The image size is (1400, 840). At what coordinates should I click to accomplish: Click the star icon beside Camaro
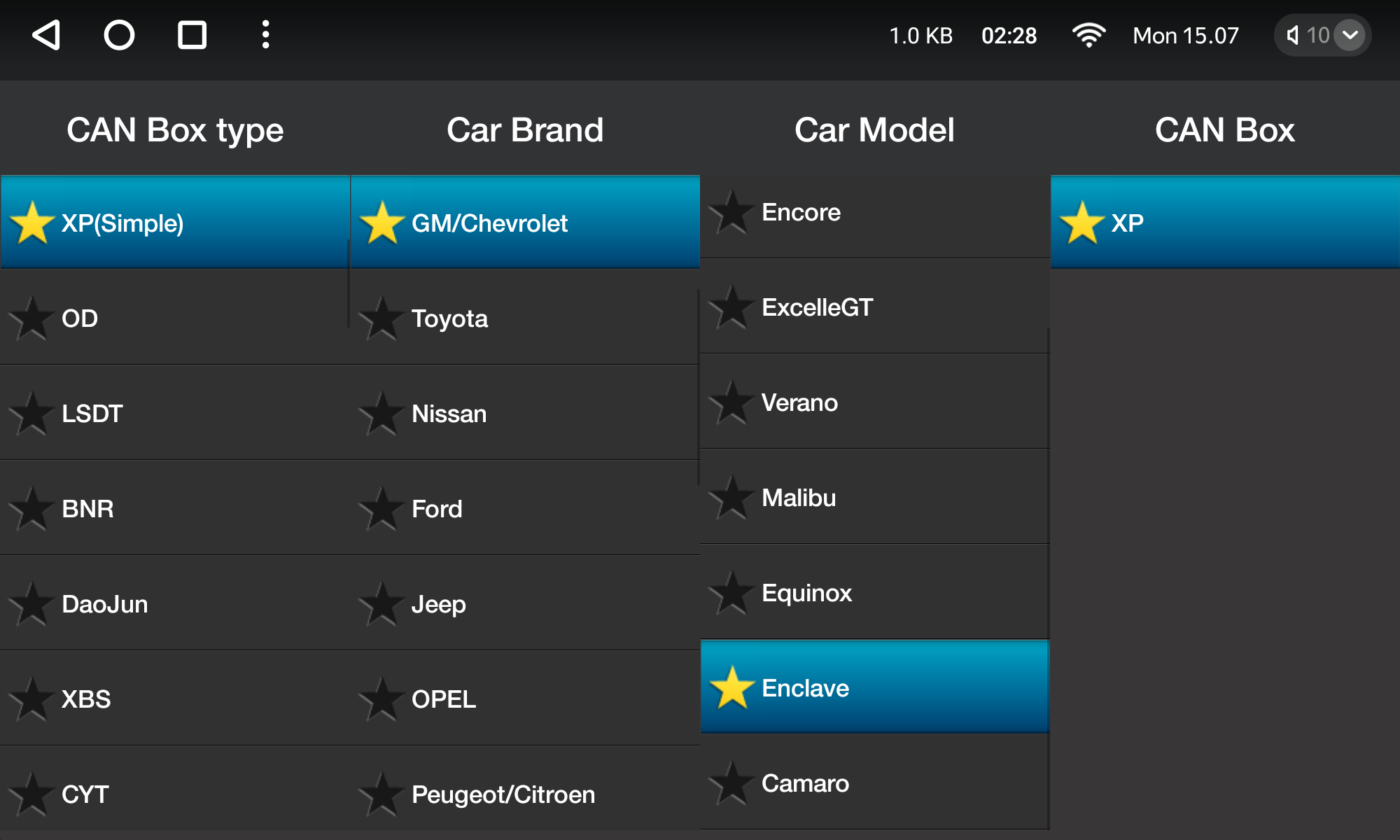click(x=731, y=783)
